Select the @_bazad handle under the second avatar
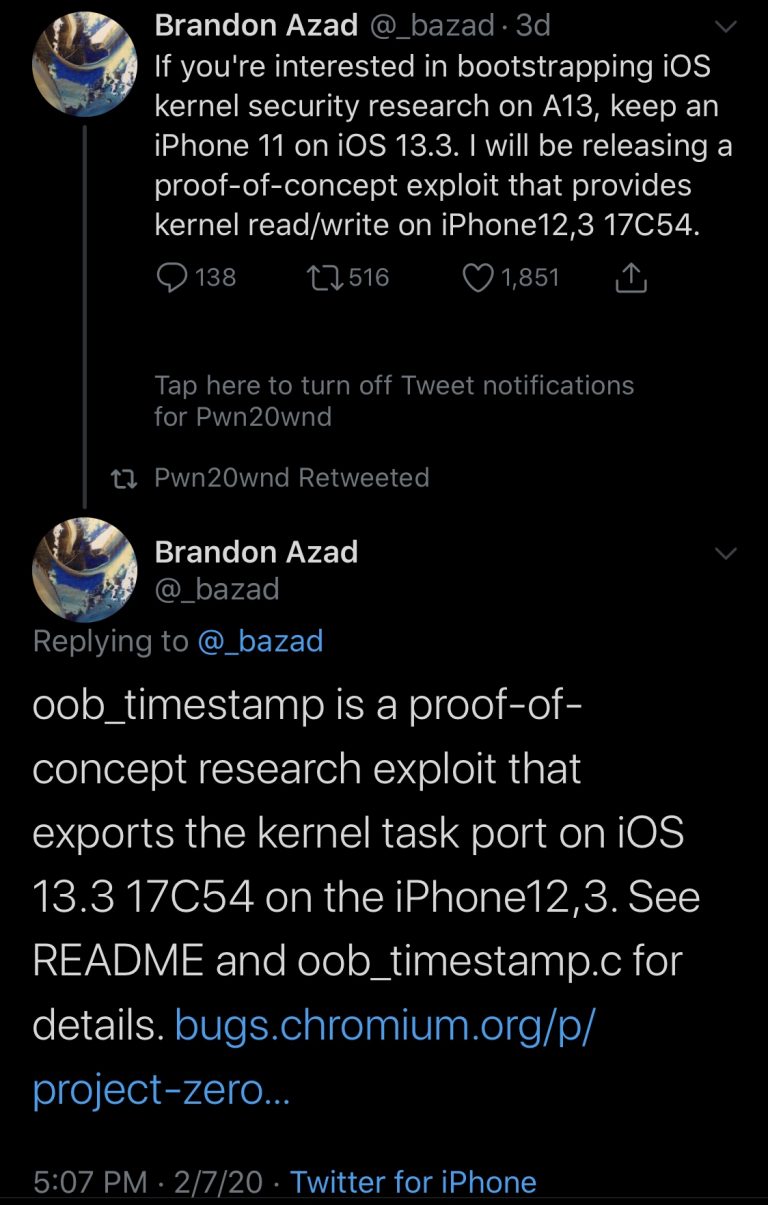 [217, 590]
